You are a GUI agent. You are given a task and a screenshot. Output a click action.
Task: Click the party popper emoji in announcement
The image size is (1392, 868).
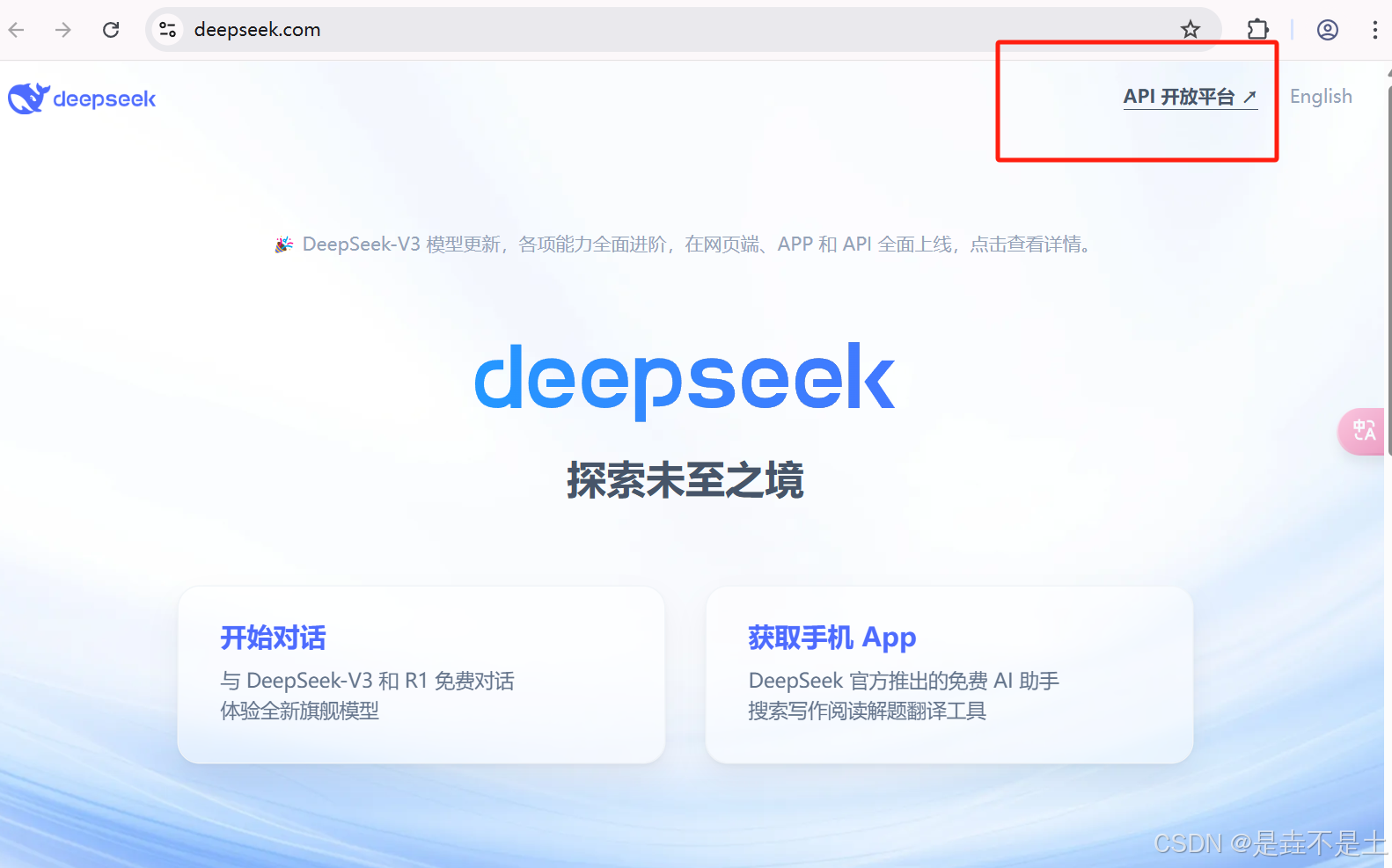283,244
